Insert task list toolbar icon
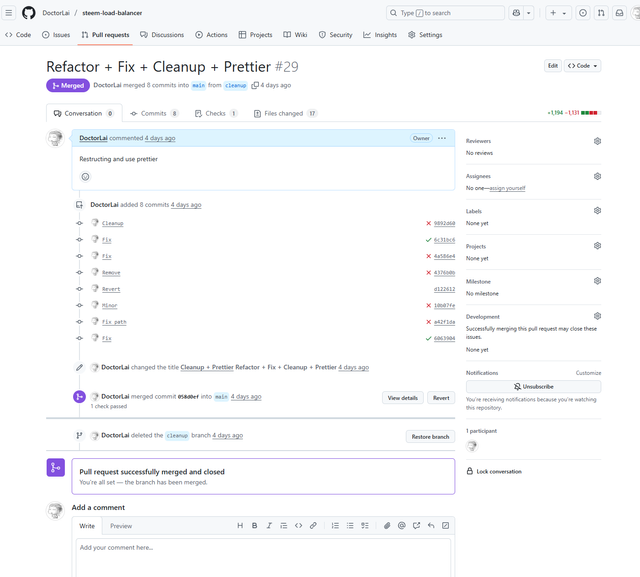Screen dimensions: 640x577 [x=364, y=526]
